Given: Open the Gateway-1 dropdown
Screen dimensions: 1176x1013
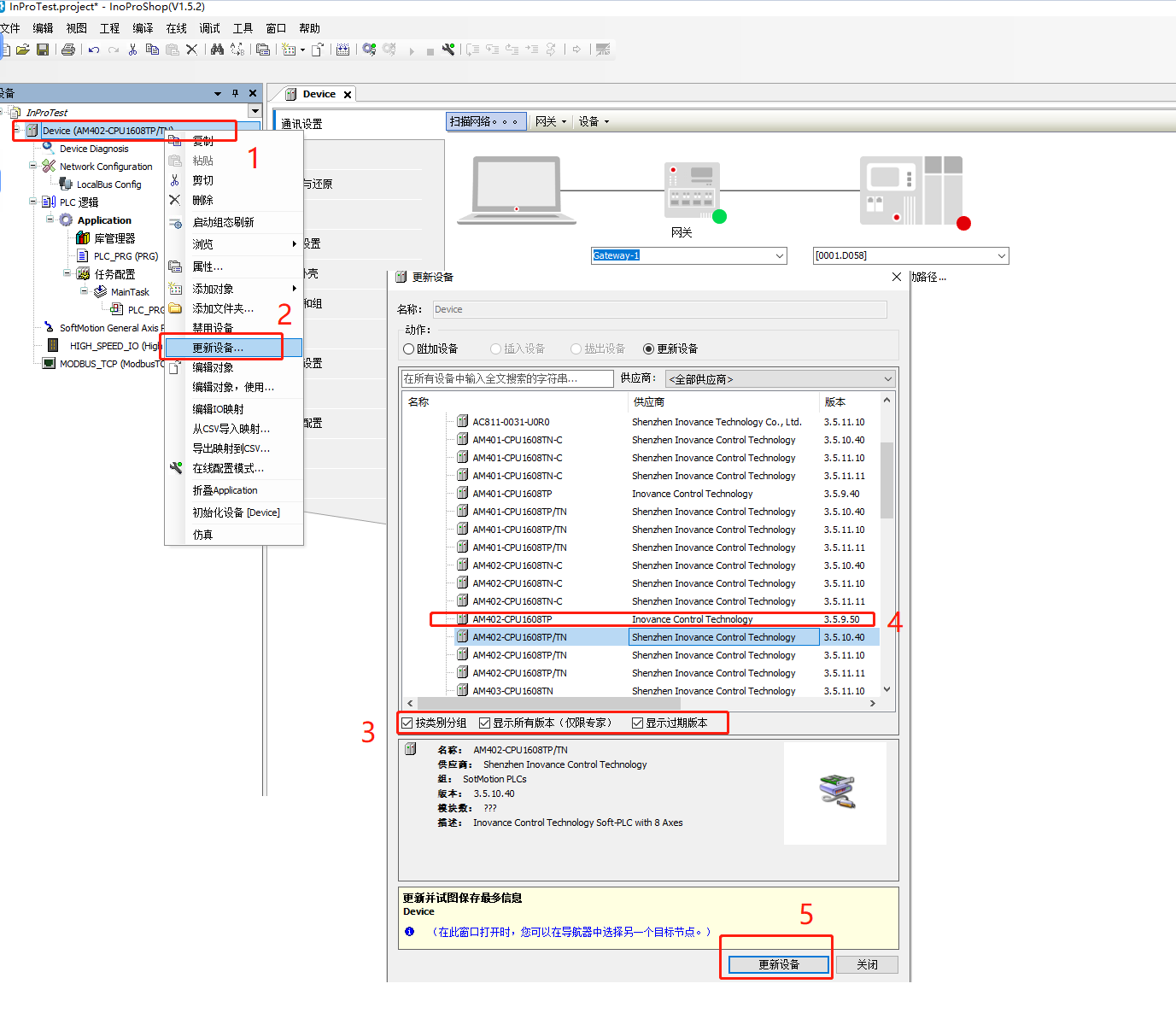Looking at the screenshot, I should [x=778, y=255].
